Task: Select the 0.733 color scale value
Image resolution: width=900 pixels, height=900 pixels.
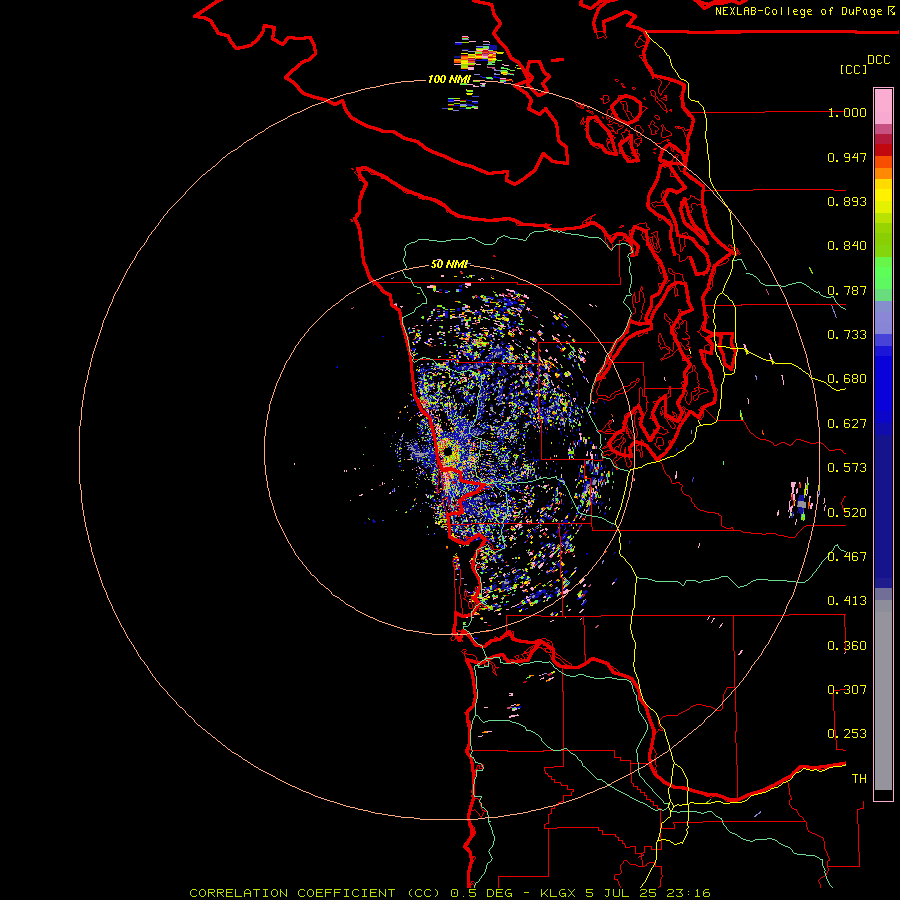Action: [847, 335]
